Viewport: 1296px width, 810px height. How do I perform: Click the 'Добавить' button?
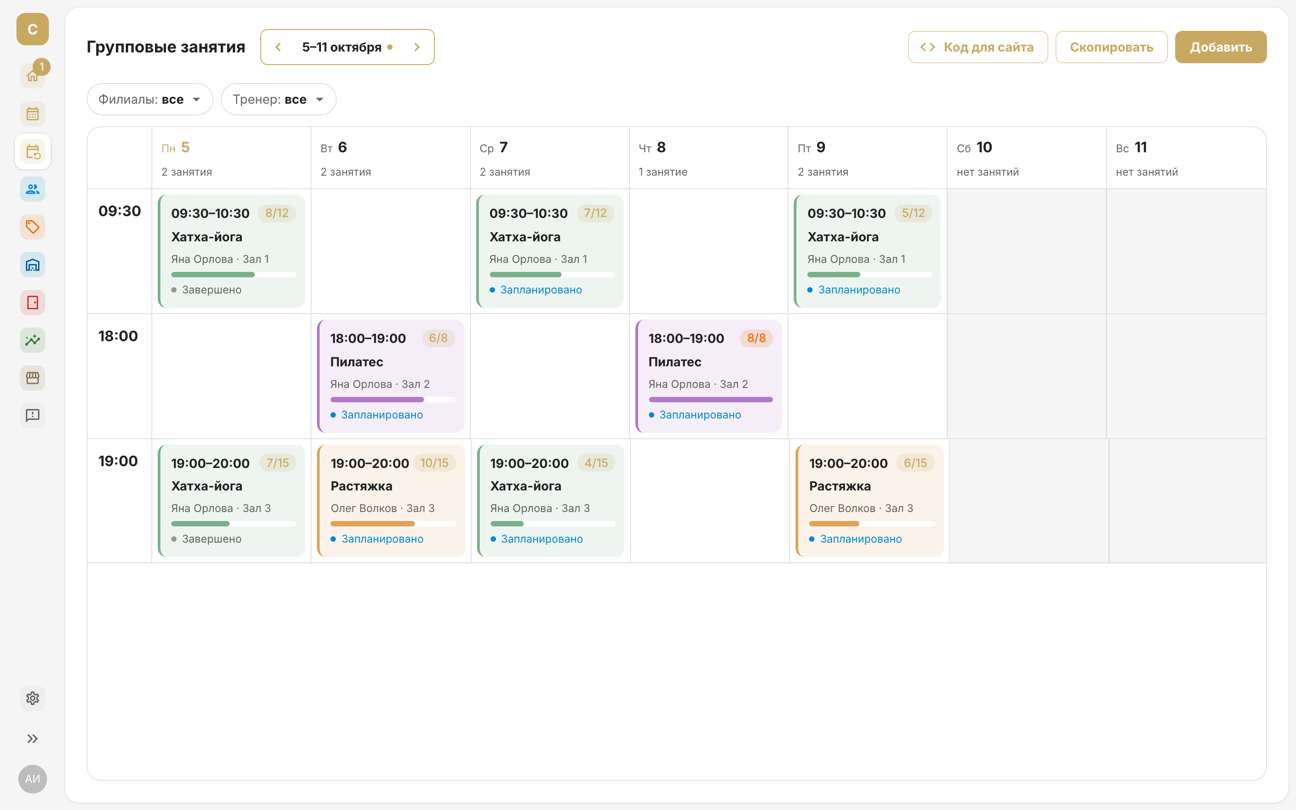tap(1220, 47)
